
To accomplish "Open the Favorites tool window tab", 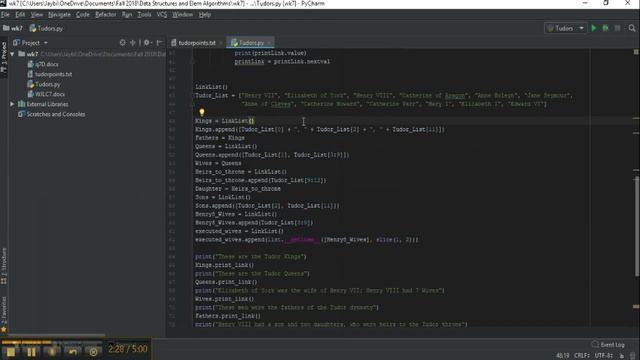I will pos(4,314).
